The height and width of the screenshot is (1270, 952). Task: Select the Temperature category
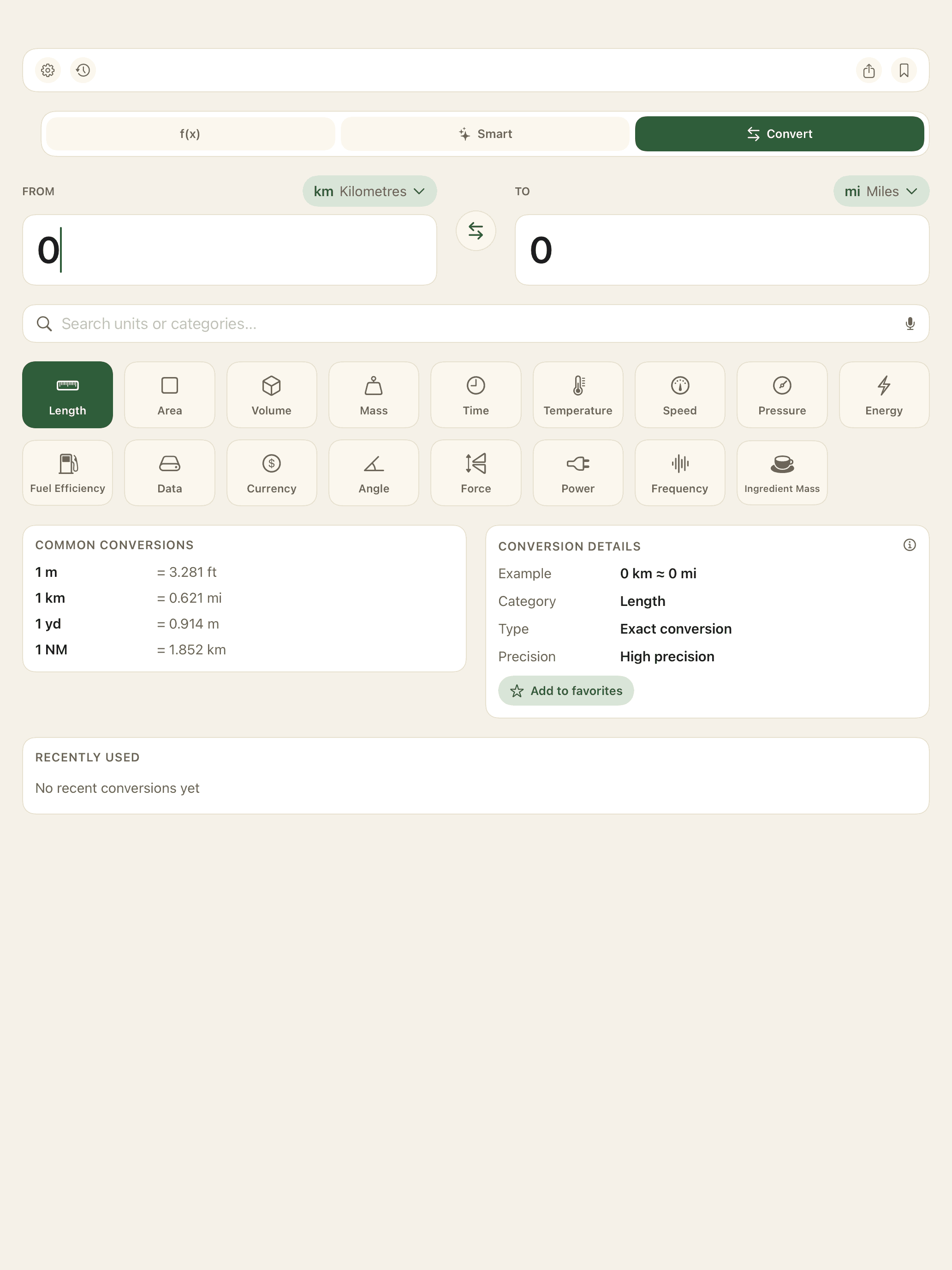(x=578, y=395)
